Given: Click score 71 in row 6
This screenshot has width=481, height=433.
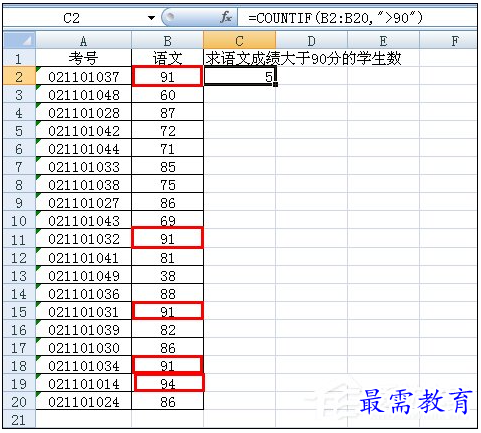Looking at the screenshot, I should pyautogui.click(x=167, y=149).
